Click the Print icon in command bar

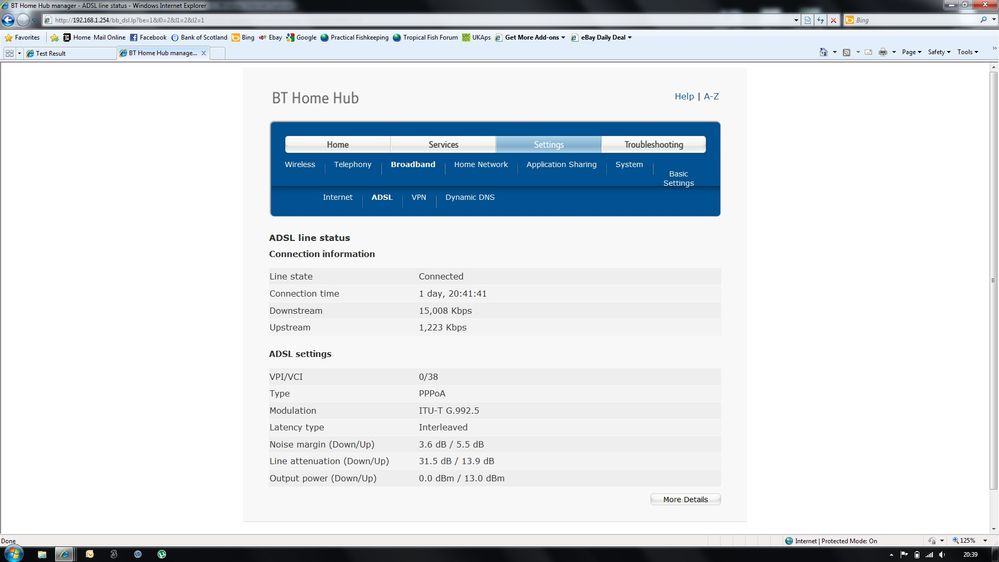click(882, 52)
